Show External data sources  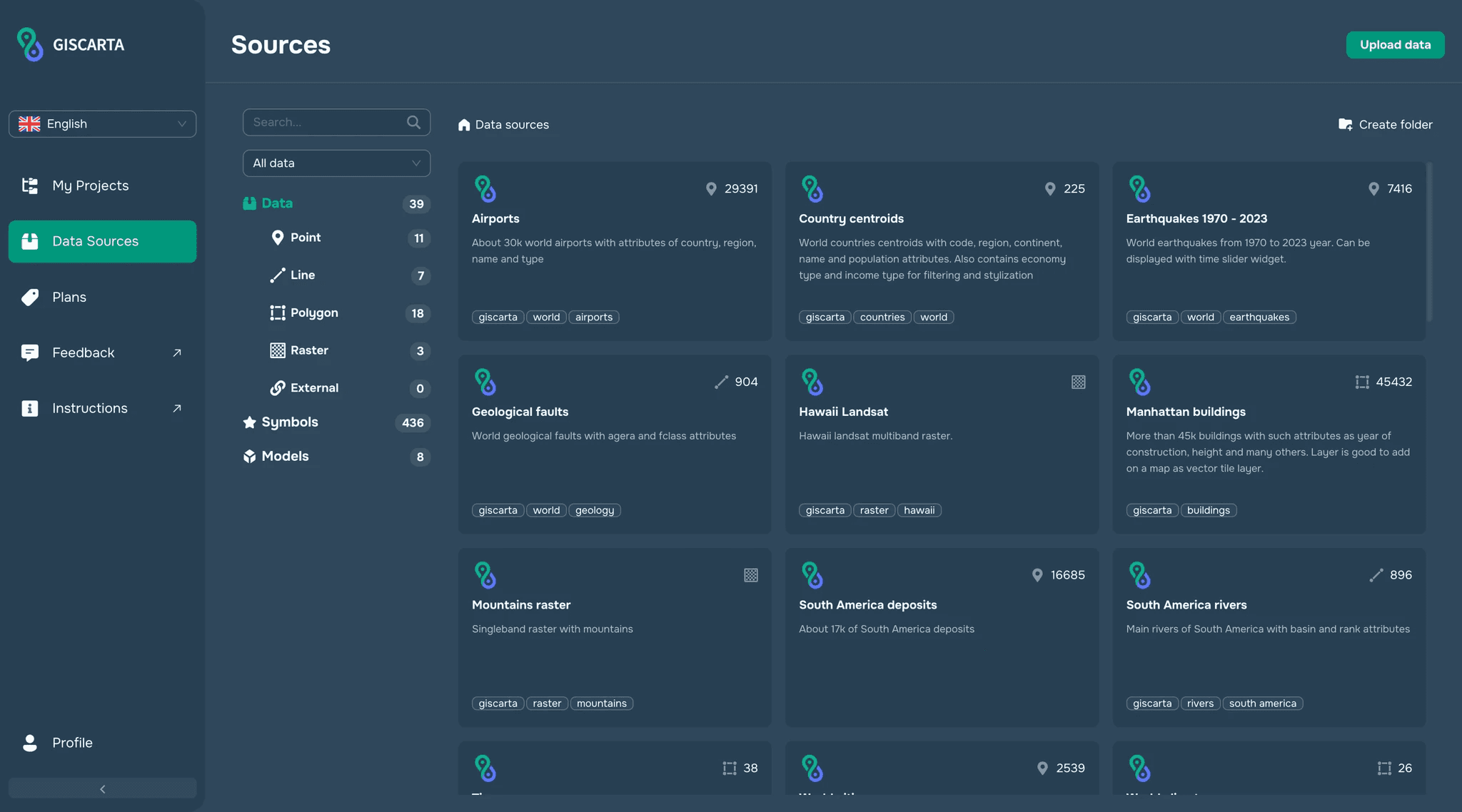click(x=313, y=388)
